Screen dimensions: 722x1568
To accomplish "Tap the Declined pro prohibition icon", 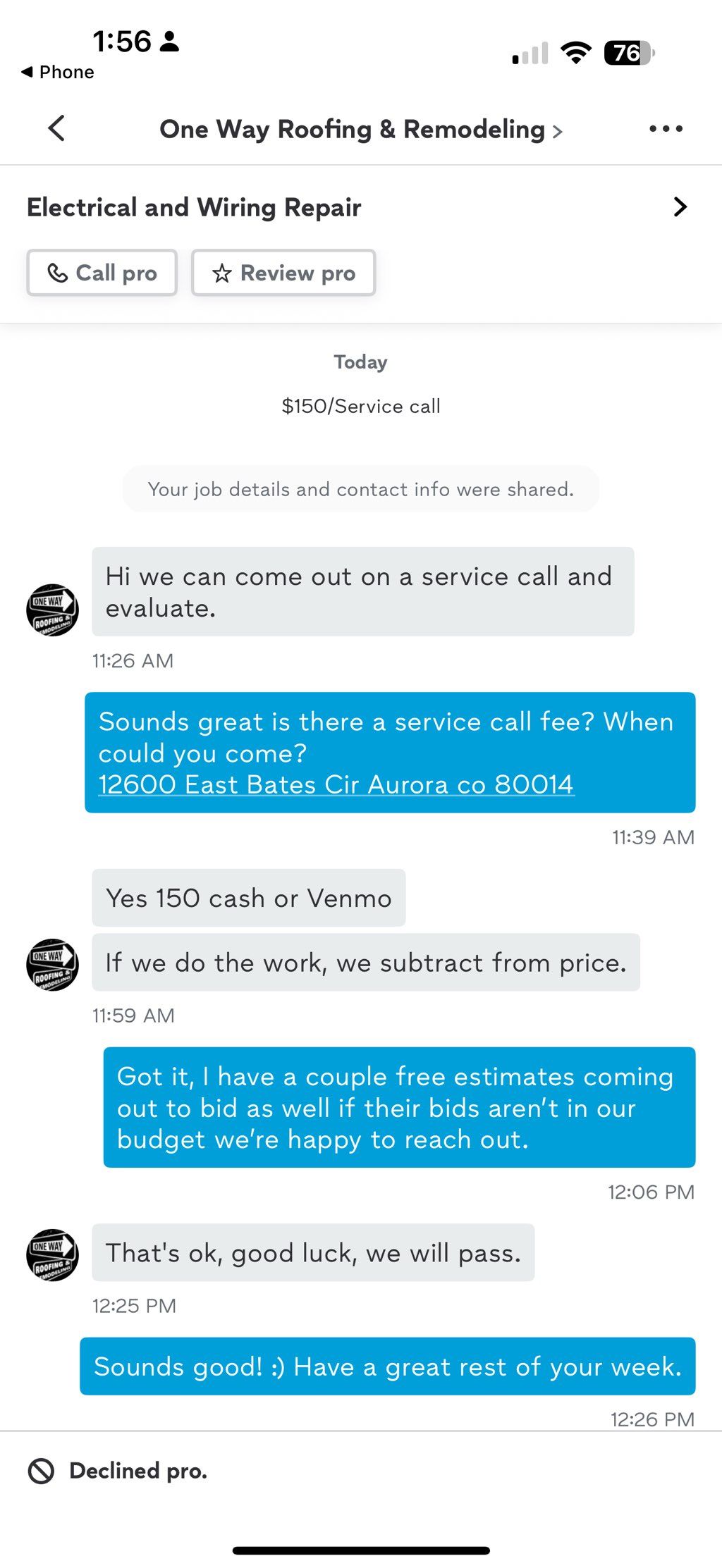I will (x=41, y=1471).
